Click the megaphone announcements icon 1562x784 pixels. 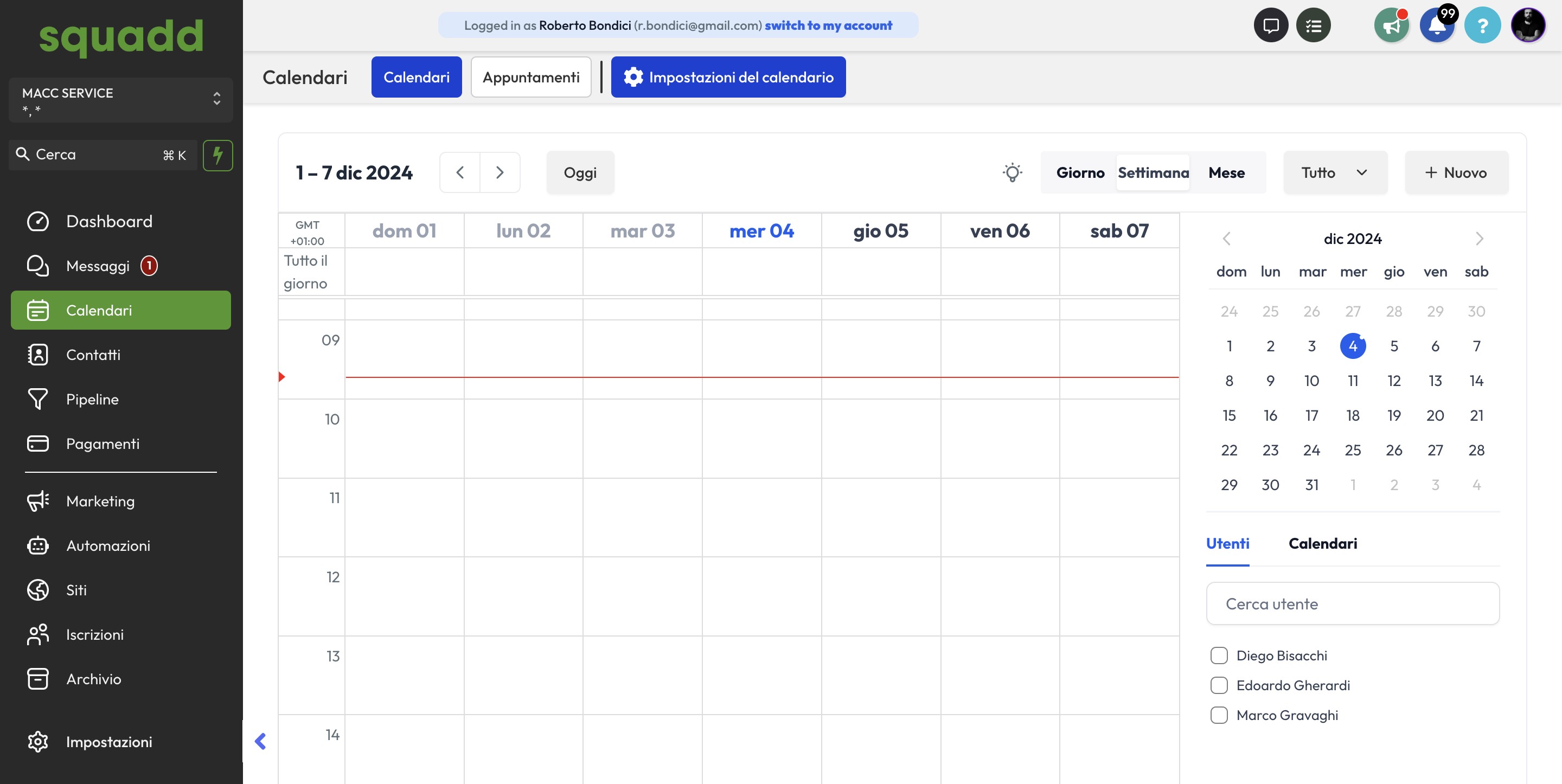coord(1391,25)
